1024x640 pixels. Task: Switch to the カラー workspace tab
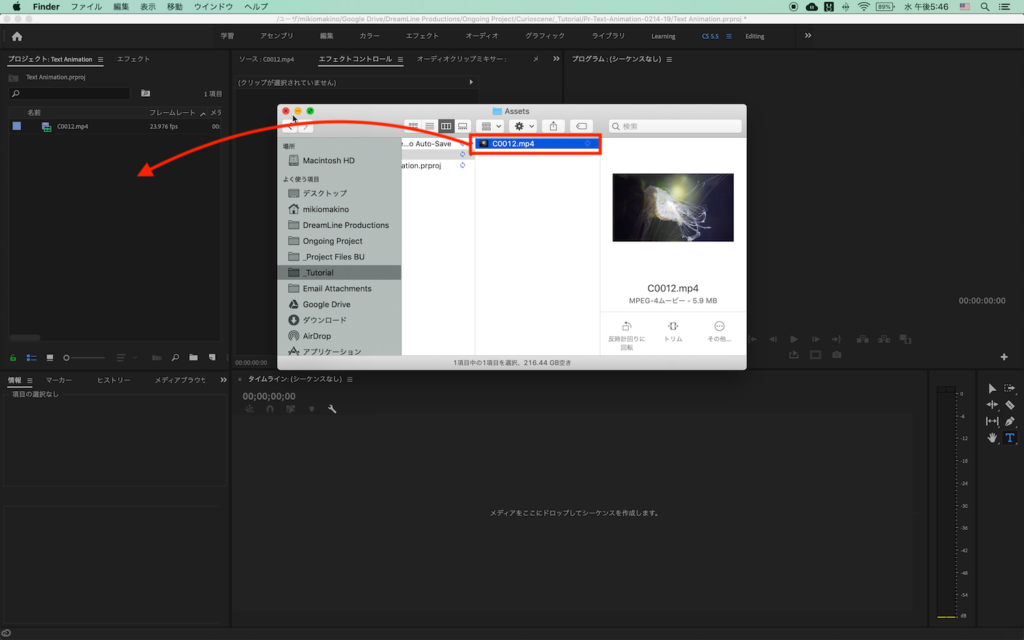point(368,35)
